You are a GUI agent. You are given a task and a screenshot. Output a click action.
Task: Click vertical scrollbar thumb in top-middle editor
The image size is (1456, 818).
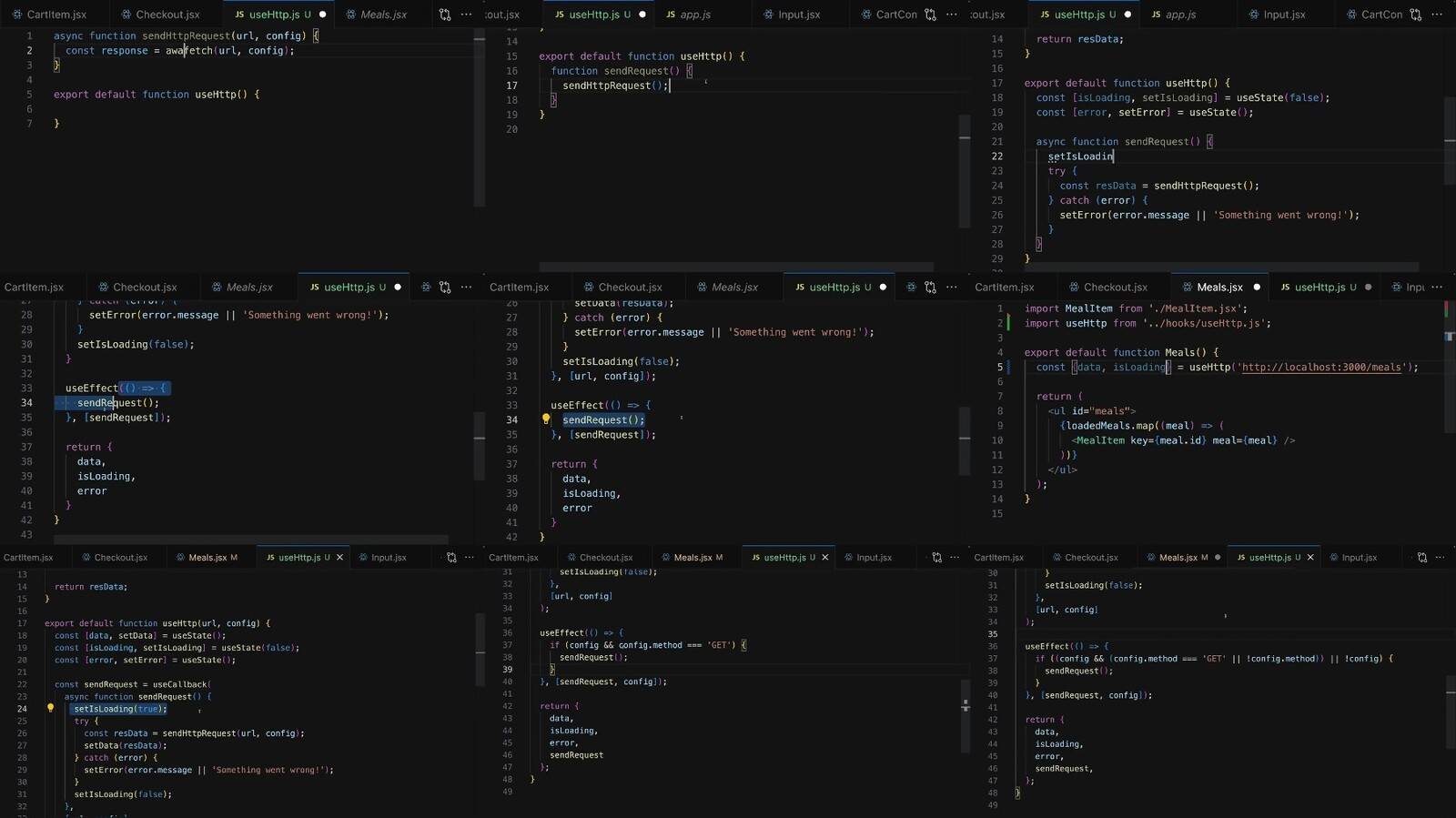click(965, 171)
